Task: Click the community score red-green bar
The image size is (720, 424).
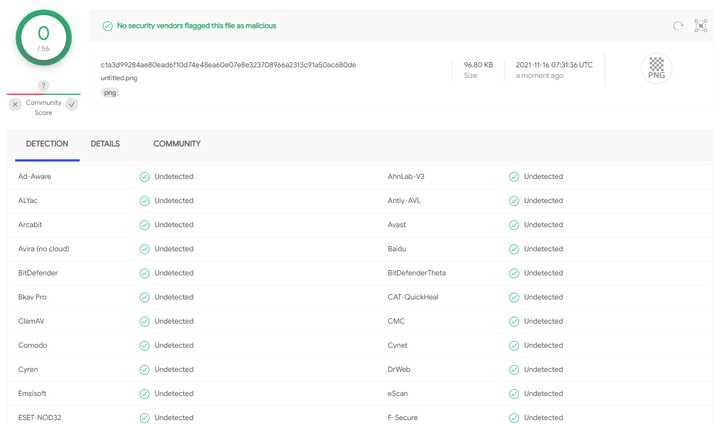Action: point(43,95)
